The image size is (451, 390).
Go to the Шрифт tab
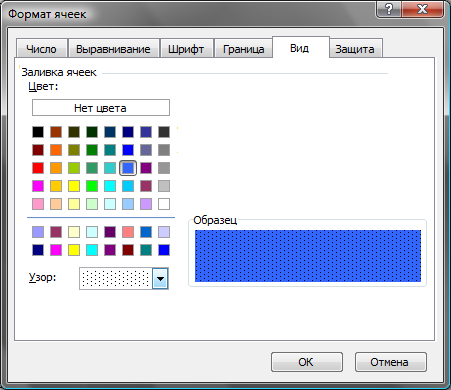pyautogui.click(x=186, y=49)
